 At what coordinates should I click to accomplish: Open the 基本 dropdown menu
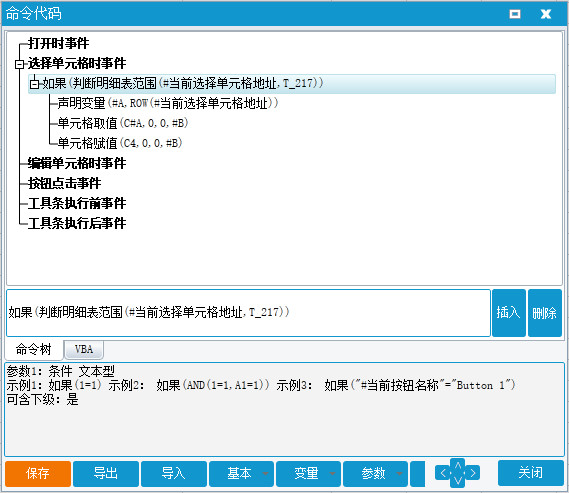[241, 473]
